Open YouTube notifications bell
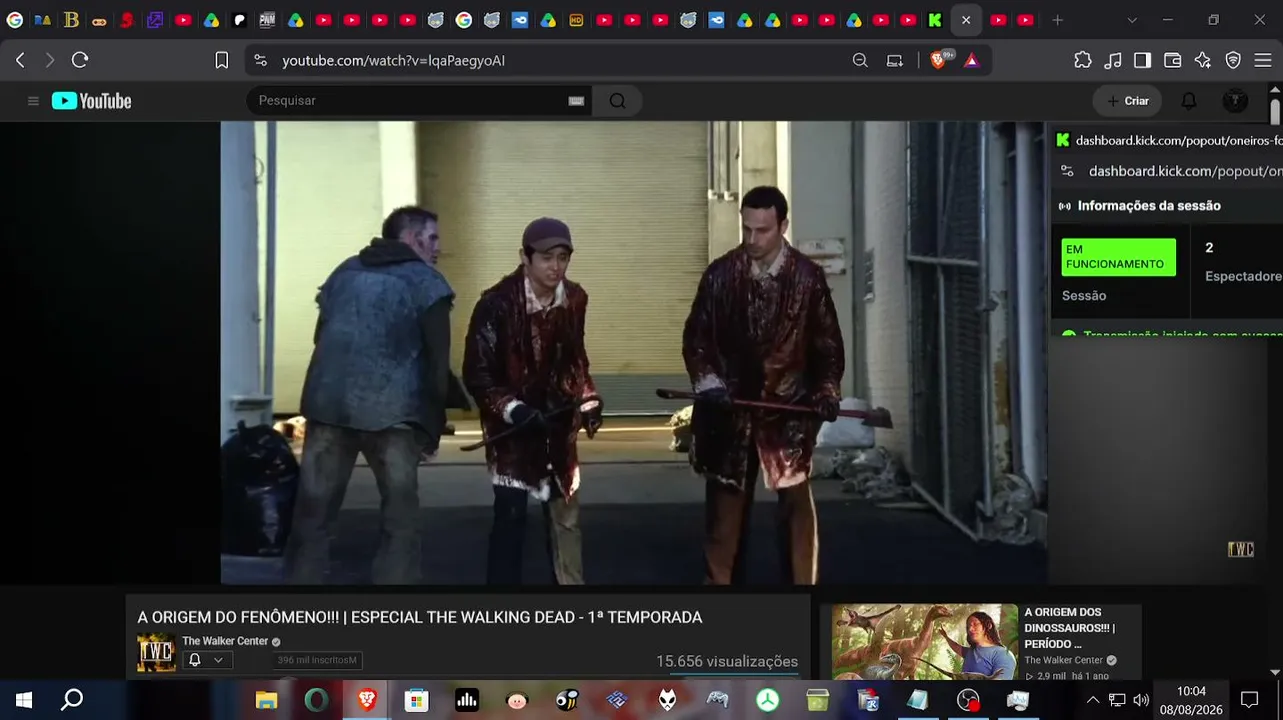This screenshot has height=720, width=1283. coord(1189,101)
